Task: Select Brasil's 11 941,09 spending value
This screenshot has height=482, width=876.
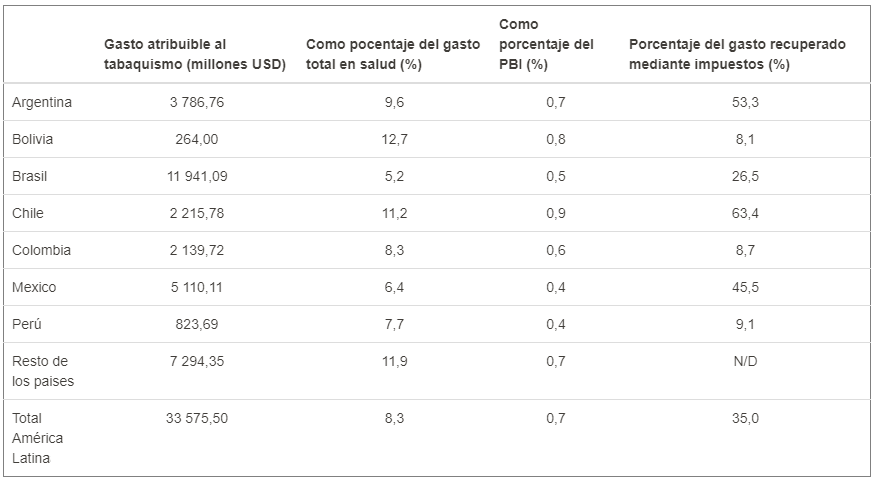Action: [196, 176]
